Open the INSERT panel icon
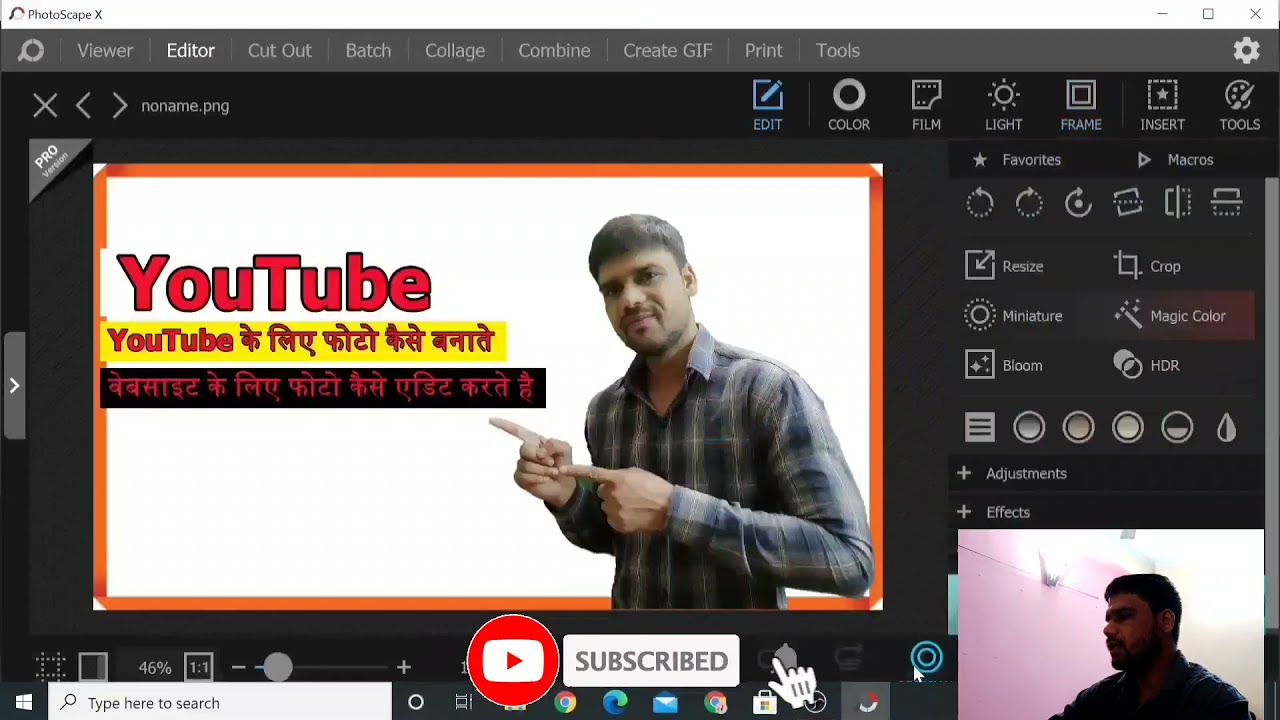1280x720 pixels. coord(1162,106)
